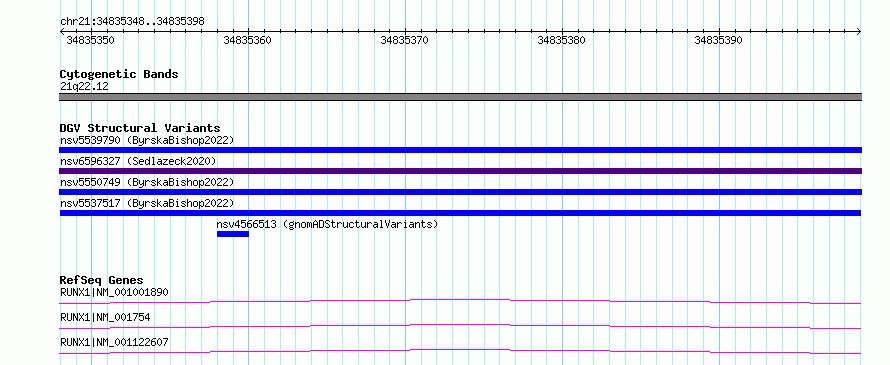890x365 pixels.
Task: Select the RefSeq Genes track title
Action: tap(101, 280)
